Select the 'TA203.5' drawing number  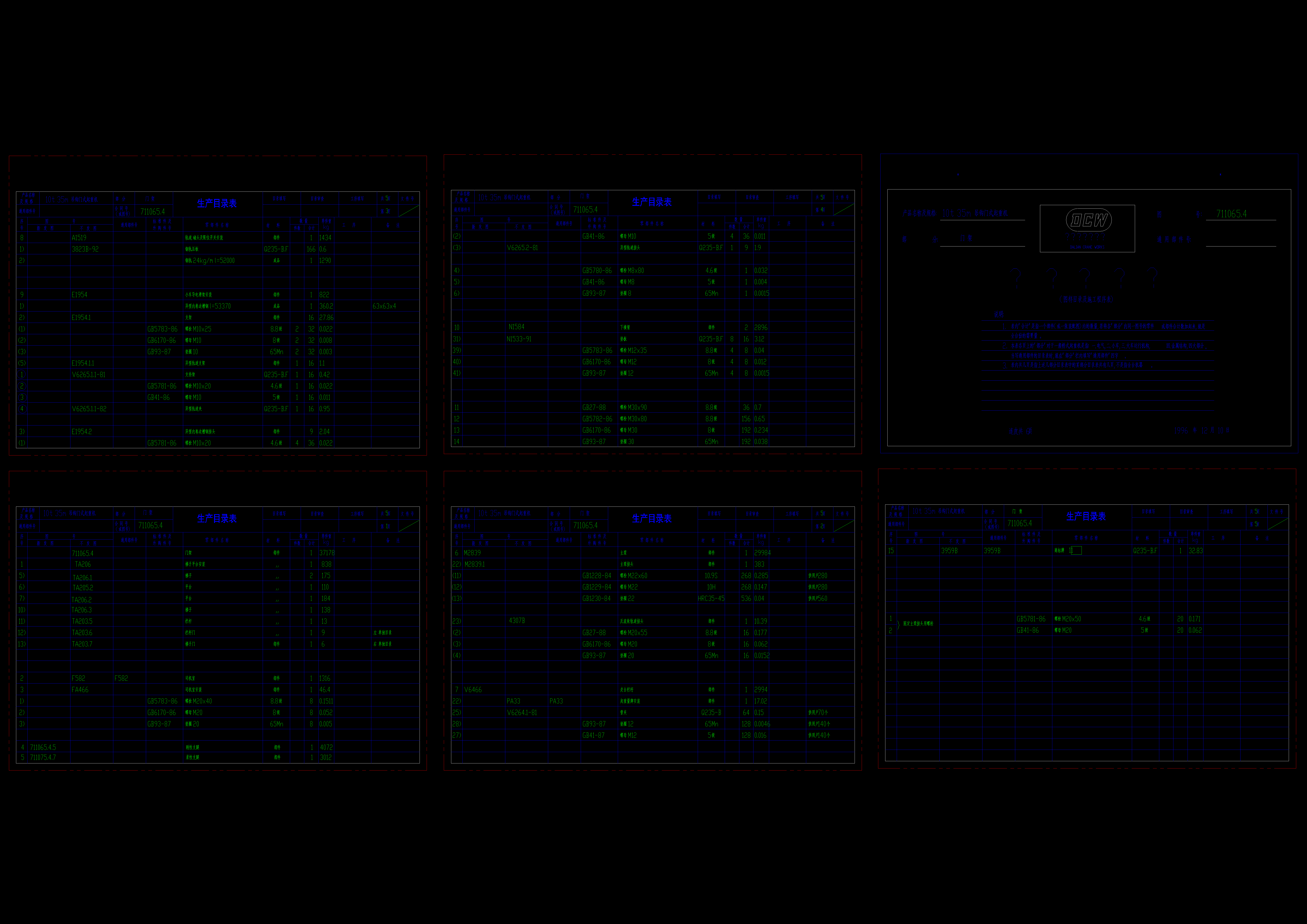pos(82,621)
